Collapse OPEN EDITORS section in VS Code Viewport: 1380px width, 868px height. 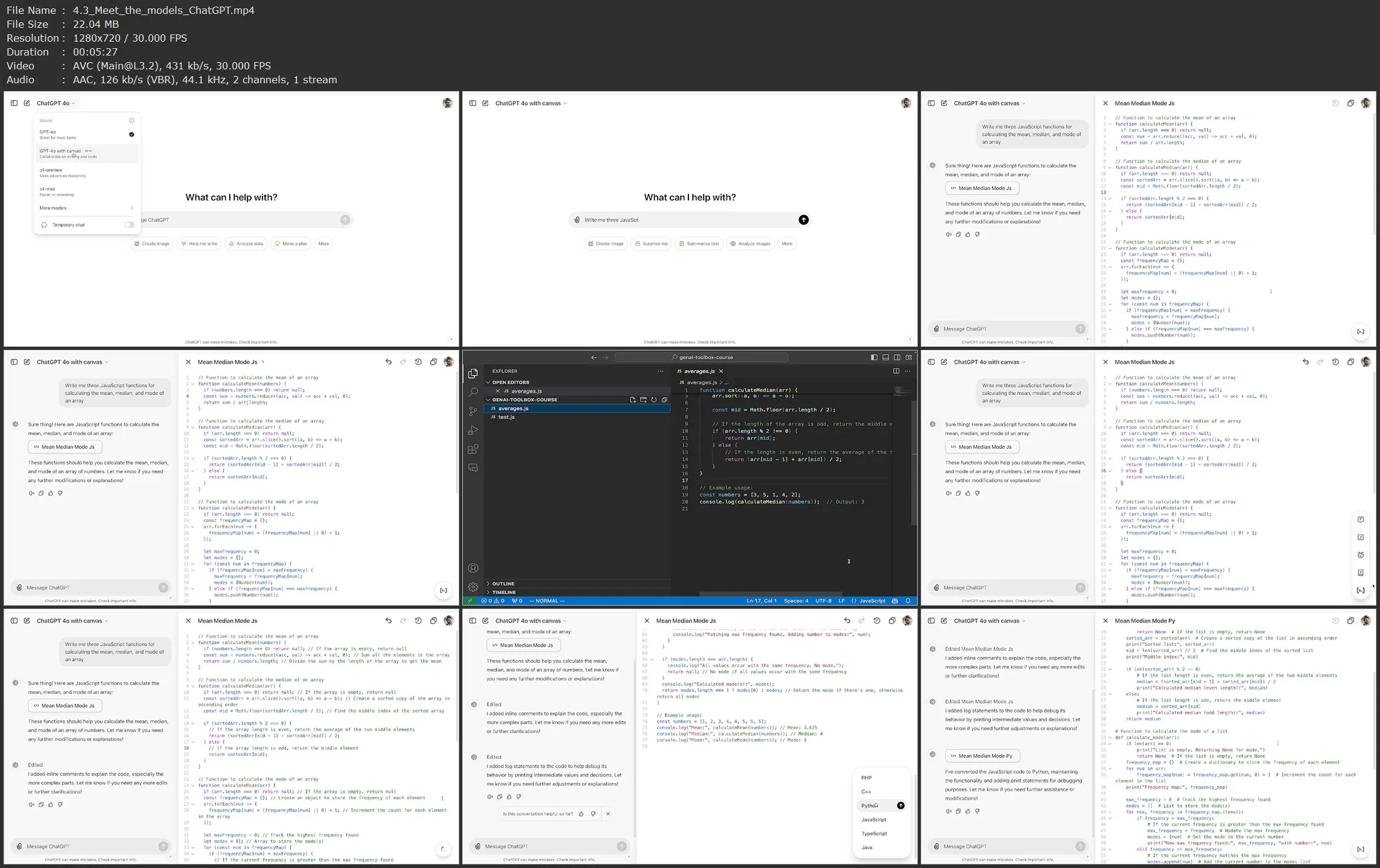point(577,382)
